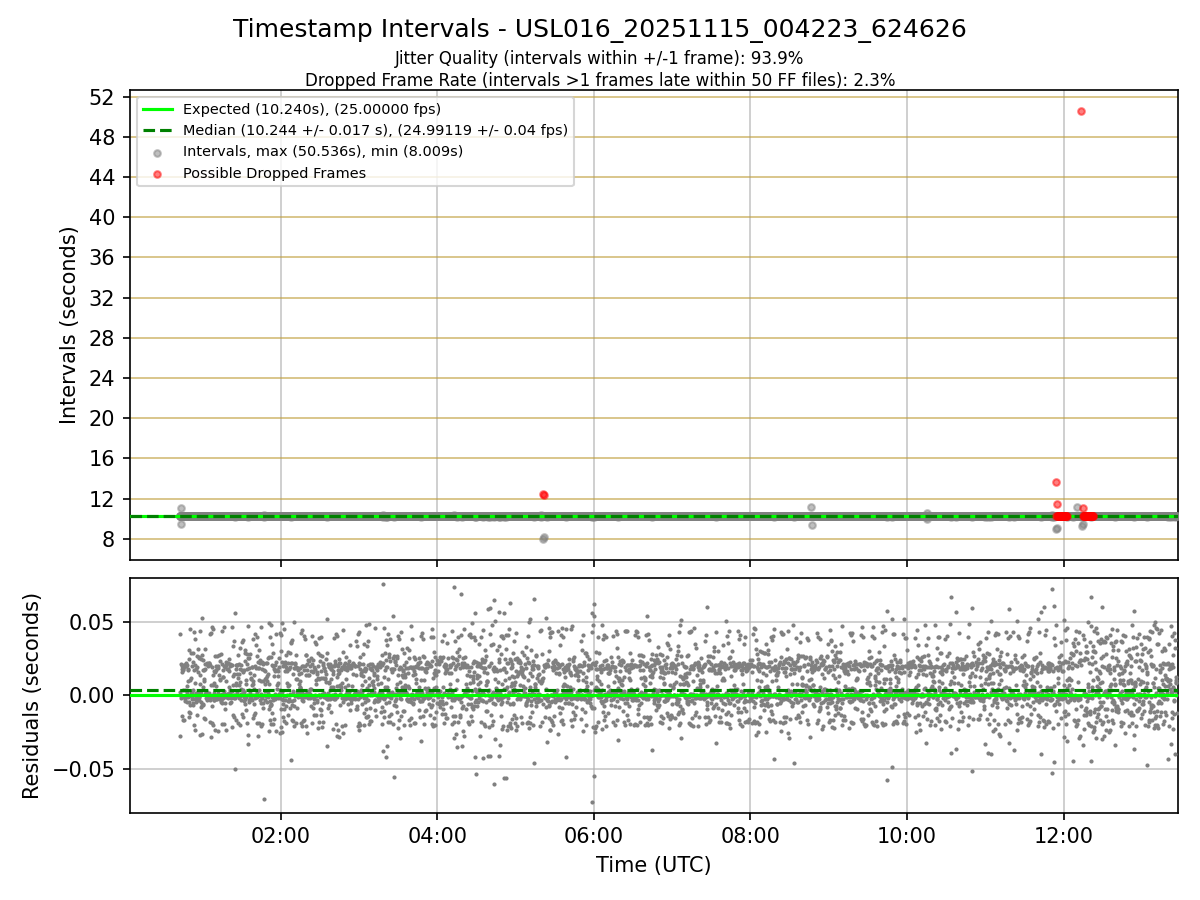The image size is (1200, 900).
Task: Click the '10:00' x-axis tick label
Action: (907, 834)
